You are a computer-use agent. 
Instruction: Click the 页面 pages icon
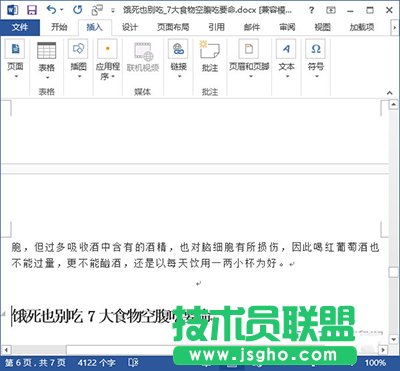click(x=15, y=49)
